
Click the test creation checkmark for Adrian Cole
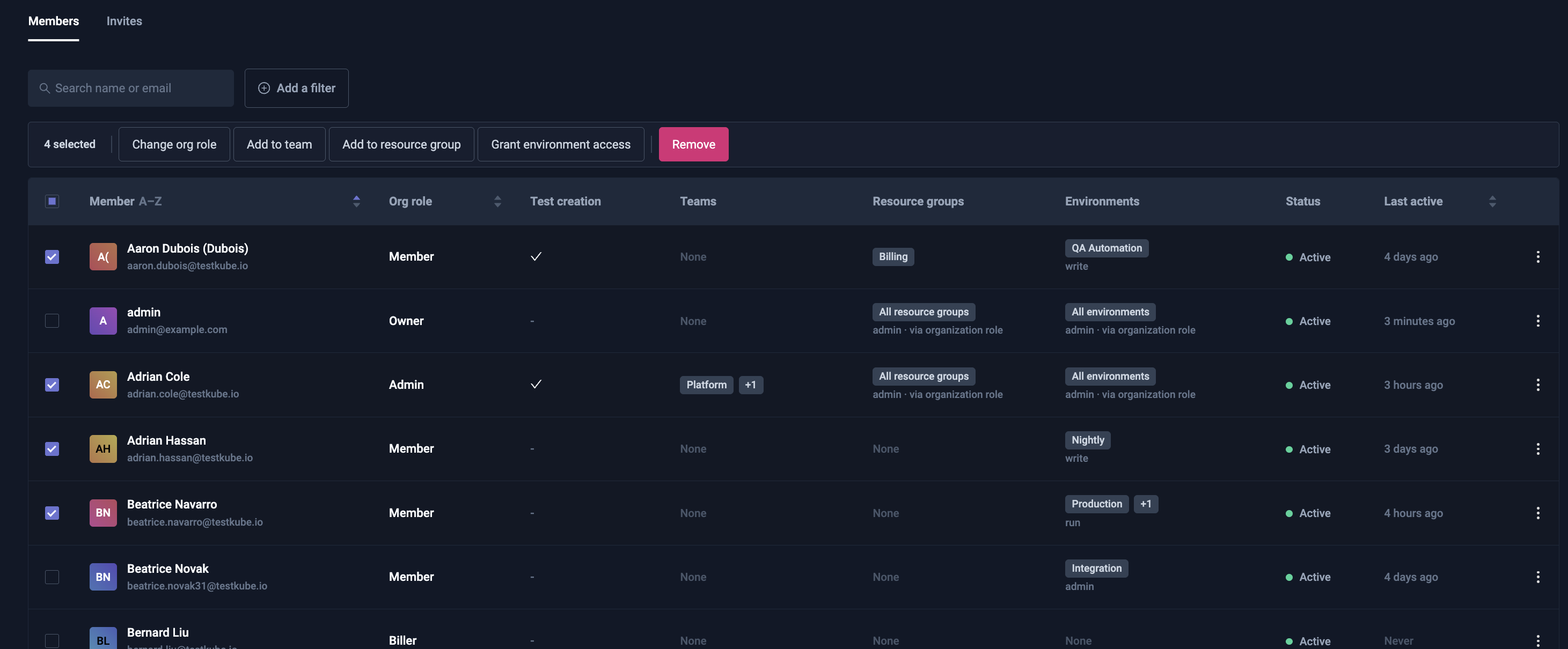click(536, 385)
